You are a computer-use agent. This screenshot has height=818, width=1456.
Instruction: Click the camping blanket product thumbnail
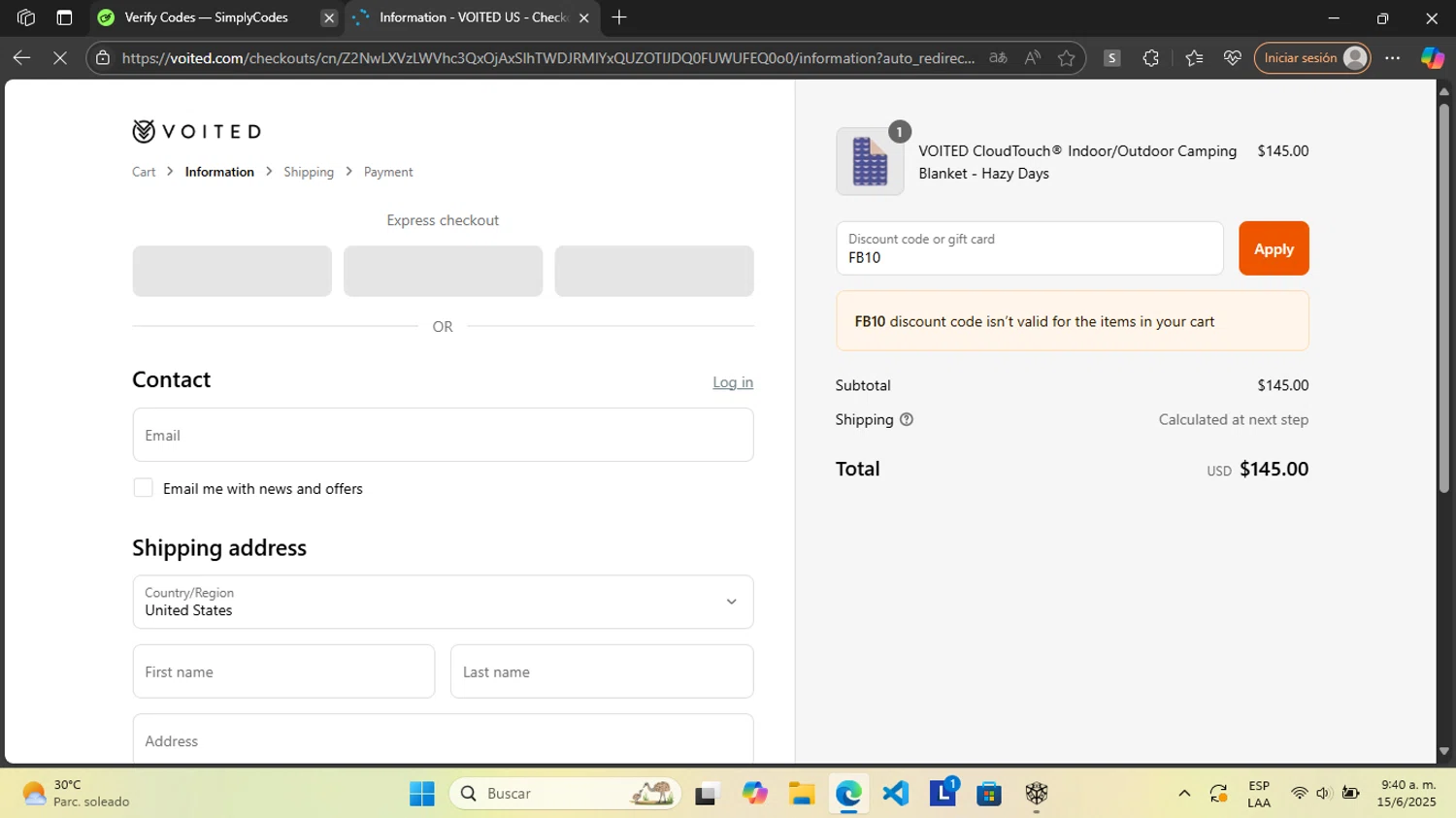coord(870,161)
